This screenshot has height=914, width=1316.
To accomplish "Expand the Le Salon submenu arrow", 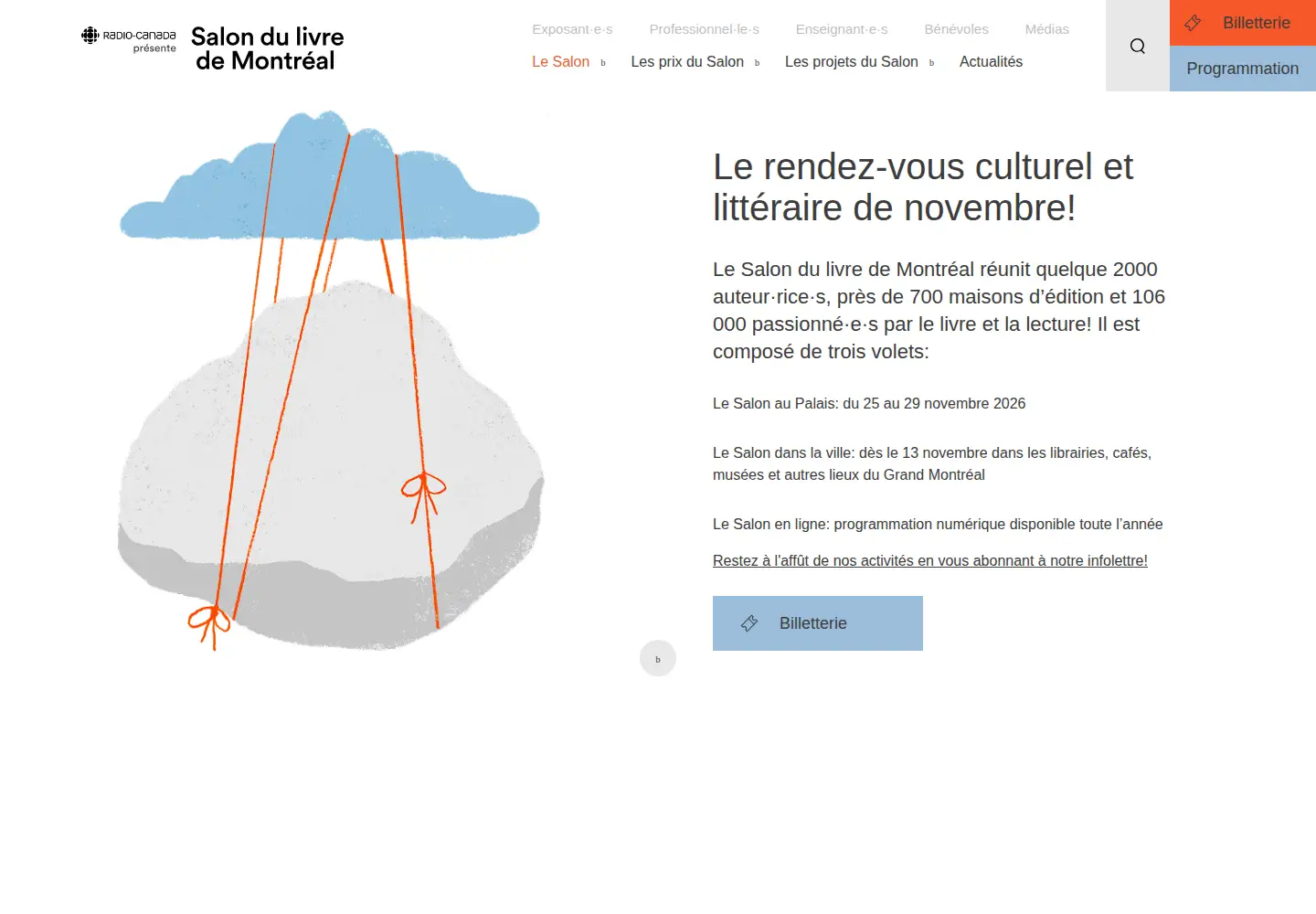I will coord(603,63).
